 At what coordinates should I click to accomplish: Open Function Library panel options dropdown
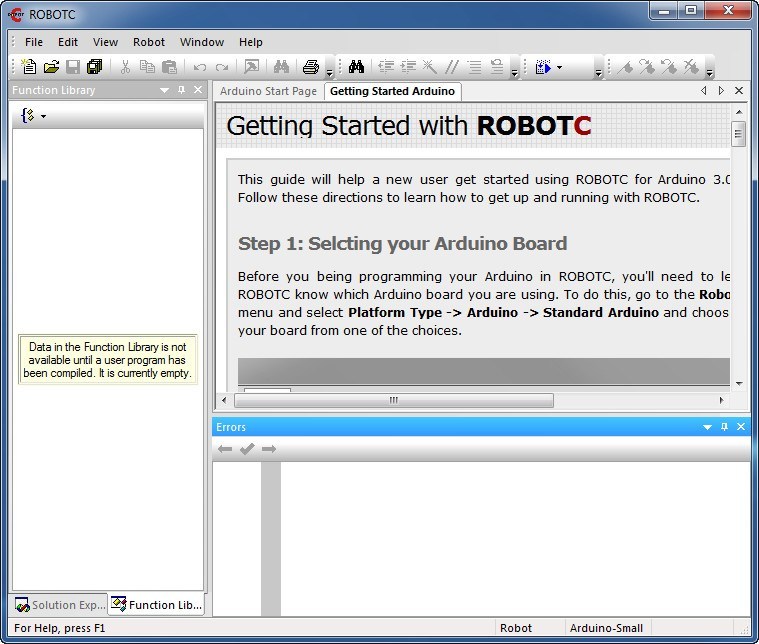tap(165, 90)
